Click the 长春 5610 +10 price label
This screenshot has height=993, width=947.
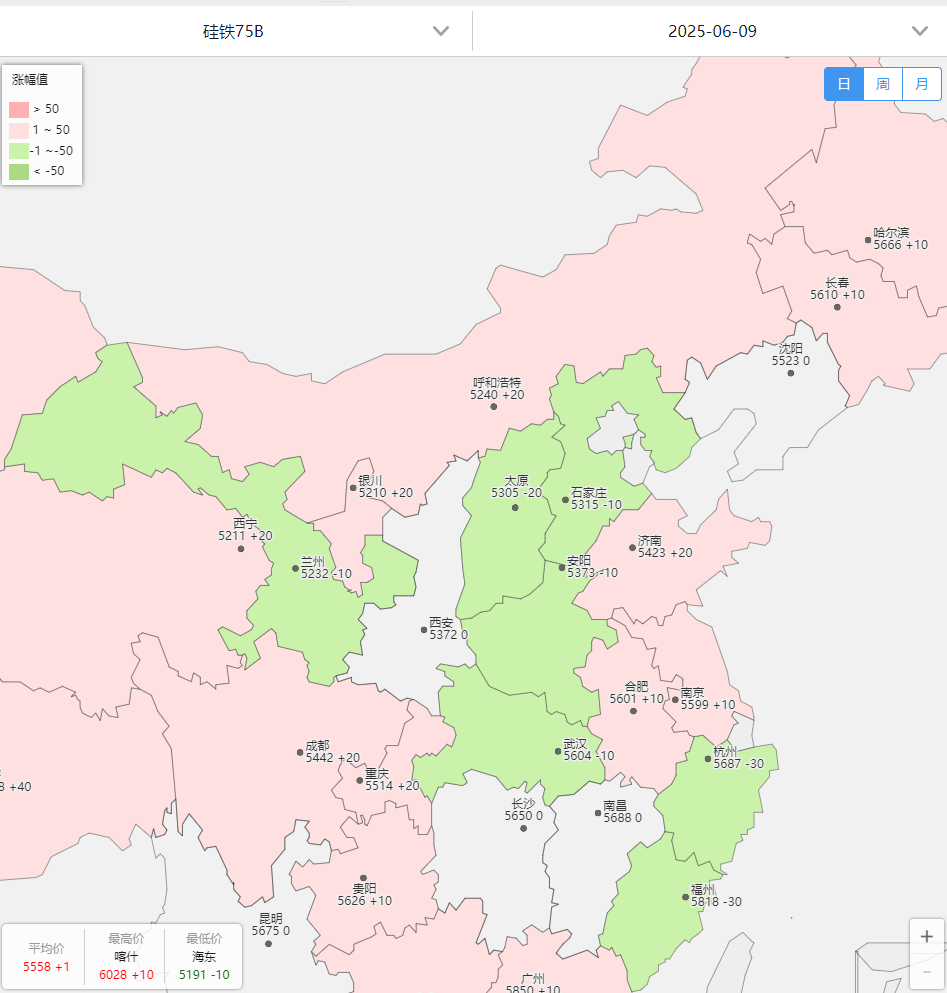(837, 289)
